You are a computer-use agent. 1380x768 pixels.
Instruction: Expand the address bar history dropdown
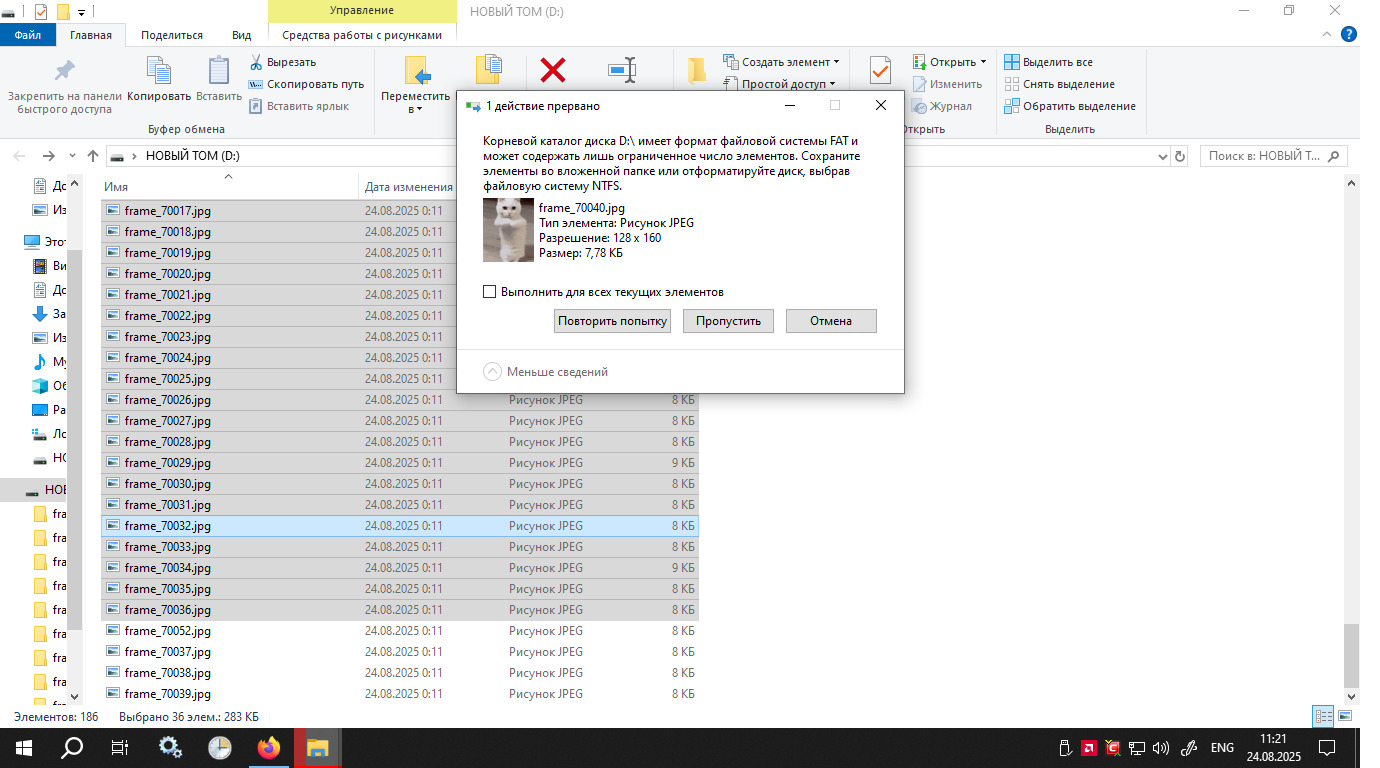pyautogui.click(x=1162, y=157)
